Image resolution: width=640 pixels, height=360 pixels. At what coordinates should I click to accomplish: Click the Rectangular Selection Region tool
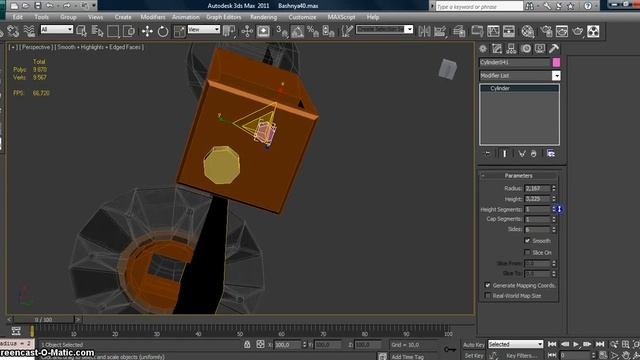(113, 31)
